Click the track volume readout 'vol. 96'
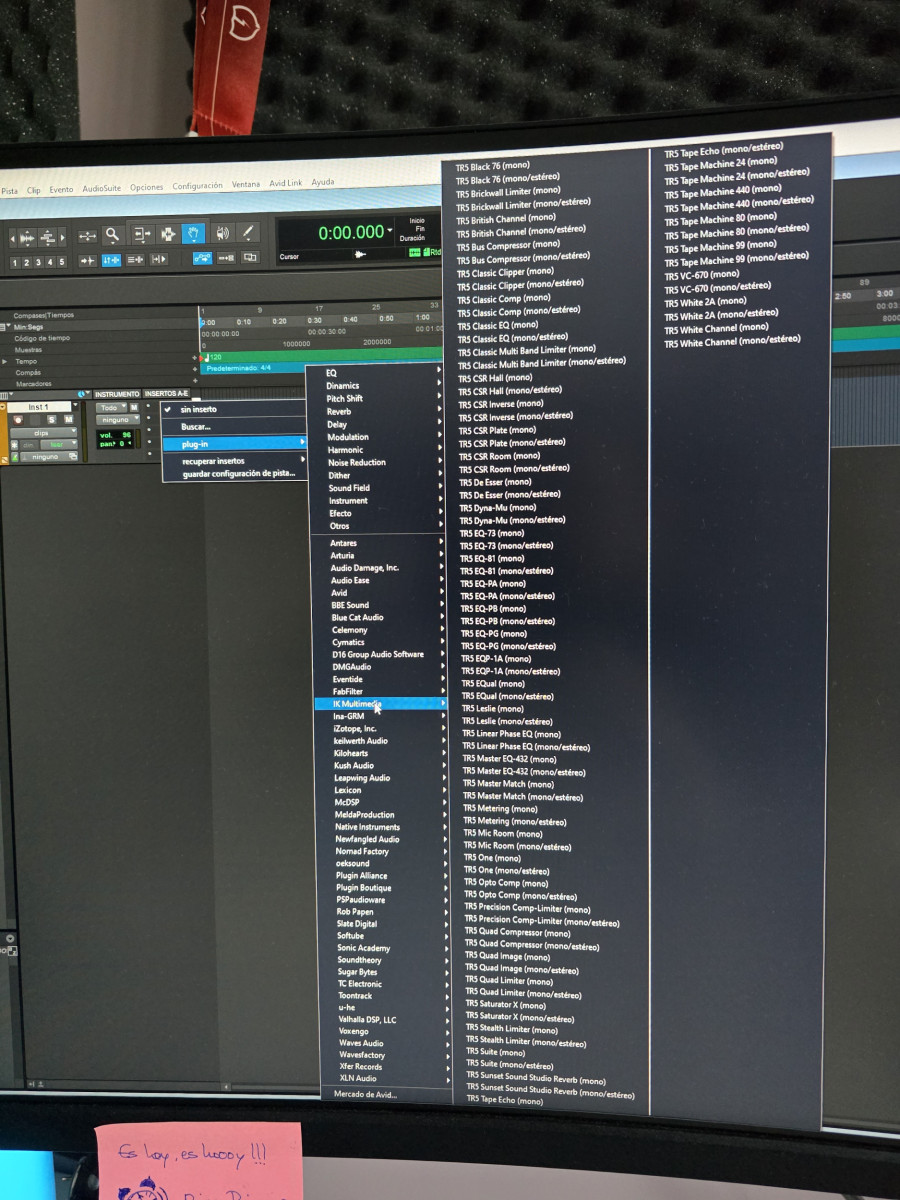This screenshot has height=1200, width=900. point(115,435)
